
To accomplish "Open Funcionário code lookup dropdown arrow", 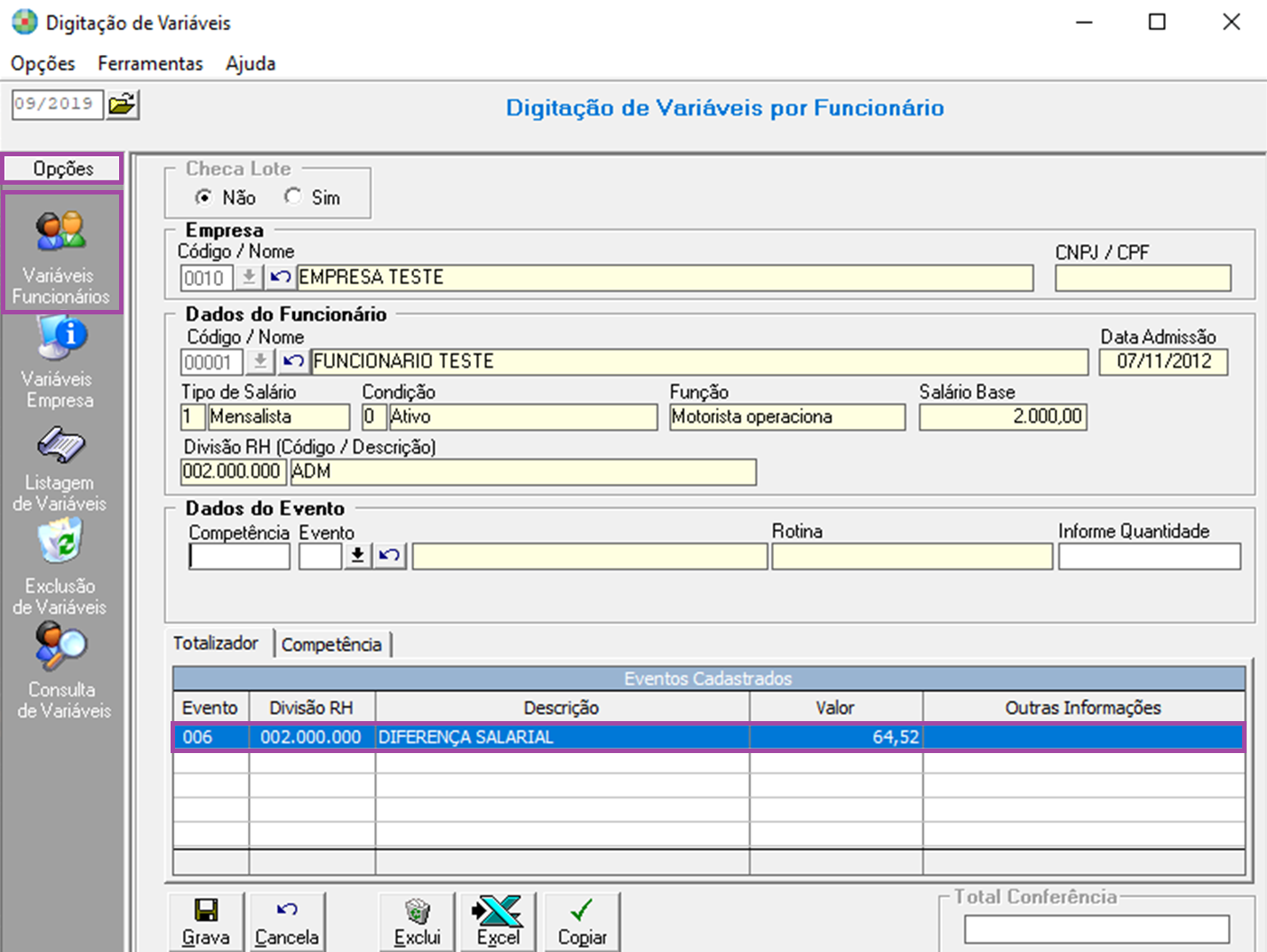I will click(x=260, y=361).
